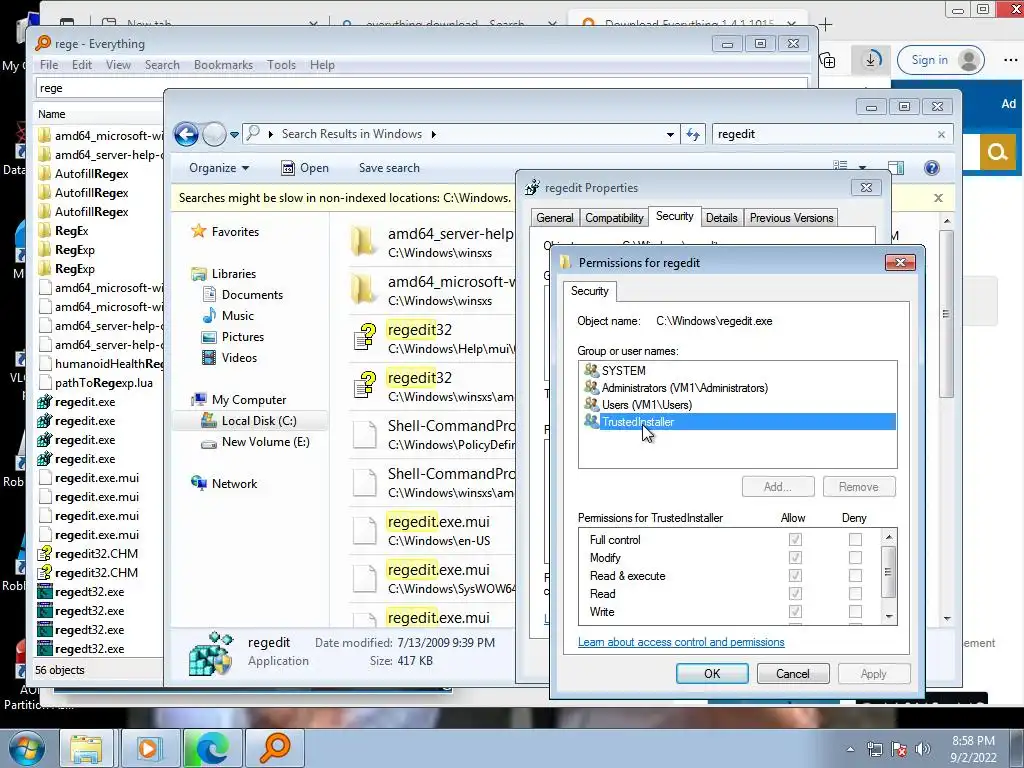Screen dimensions: 1024x768
Task: Open the Organize dropdown menu
Action: pyautogui.click(x=219, y=168)
